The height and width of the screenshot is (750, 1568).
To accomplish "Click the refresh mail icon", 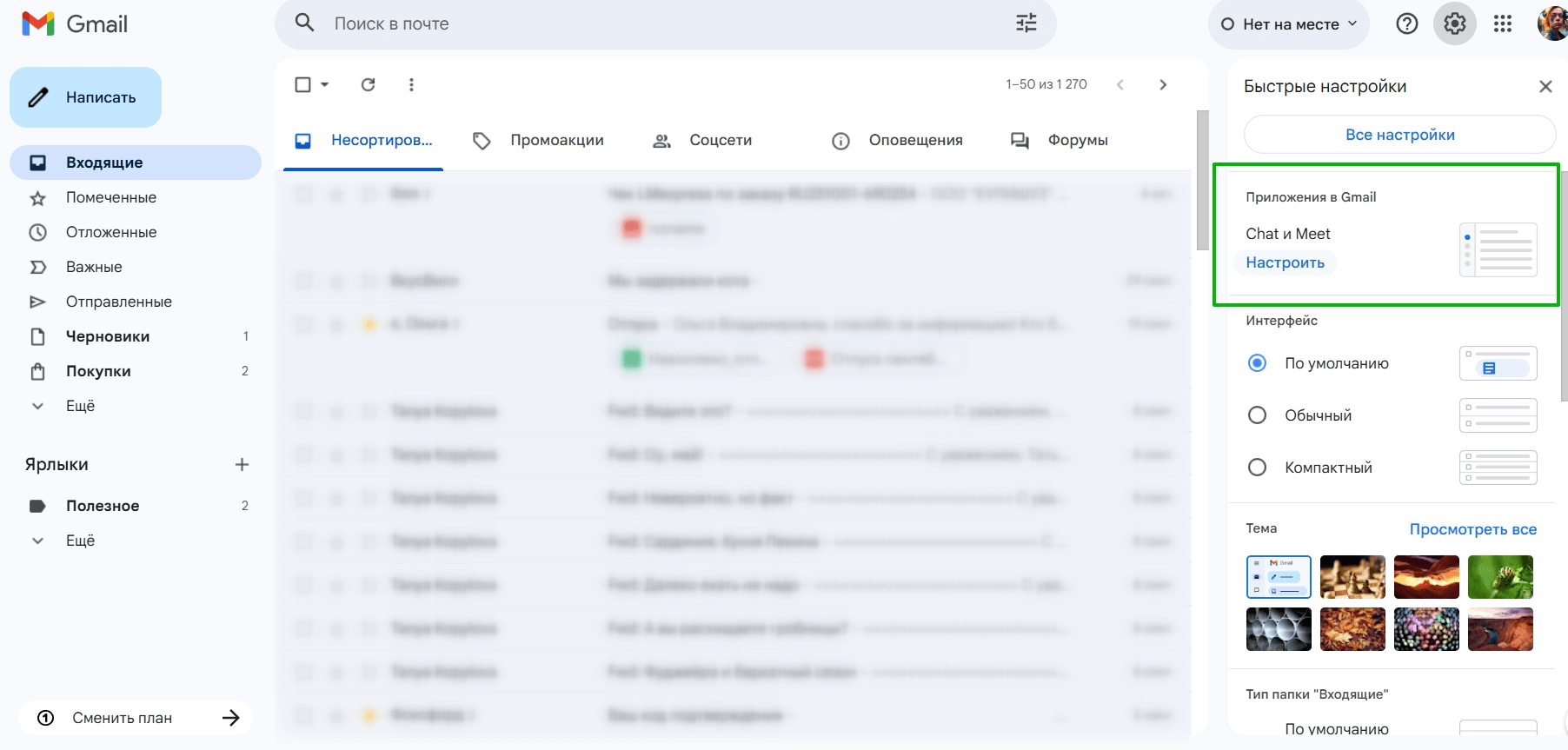I will coord(369,84).
